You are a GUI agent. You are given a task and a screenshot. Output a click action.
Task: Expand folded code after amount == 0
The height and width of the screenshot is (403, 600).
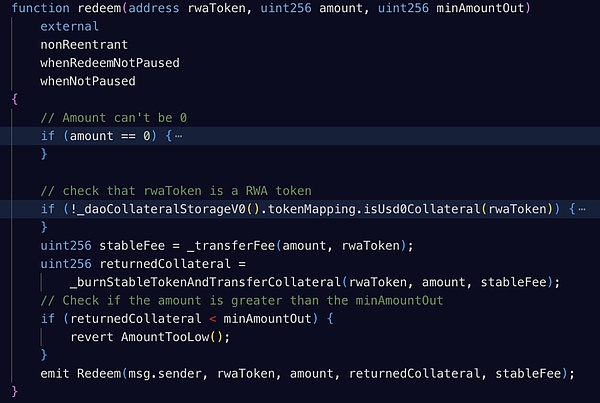coord(178,136)
